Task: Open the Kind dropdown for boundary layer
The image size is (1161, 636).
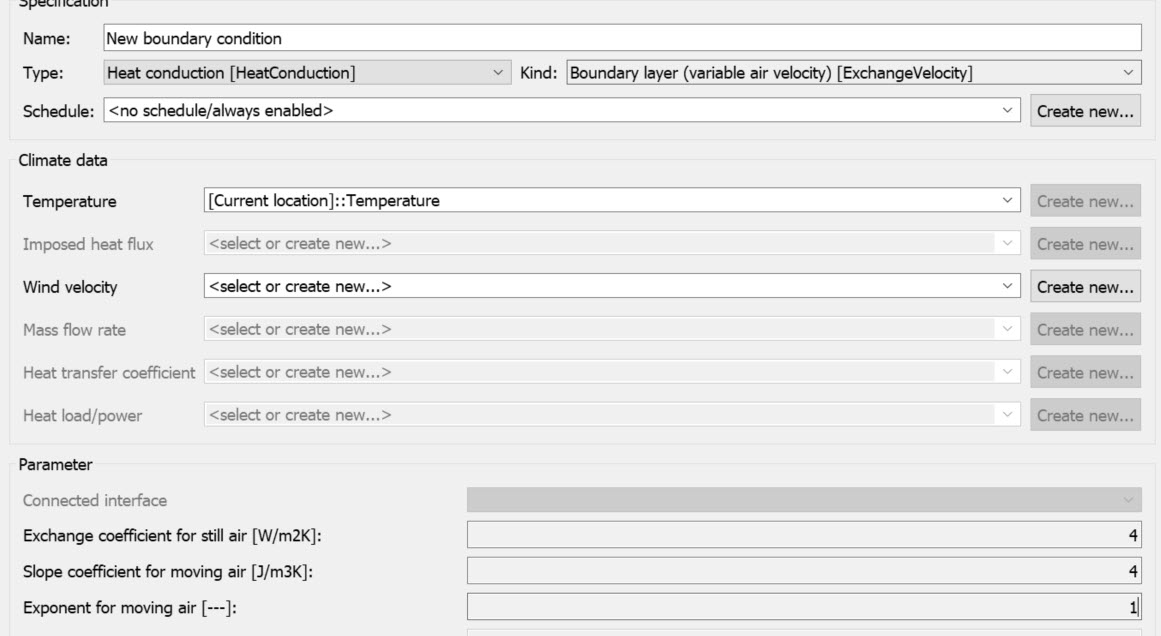Action: click(853, 72)
